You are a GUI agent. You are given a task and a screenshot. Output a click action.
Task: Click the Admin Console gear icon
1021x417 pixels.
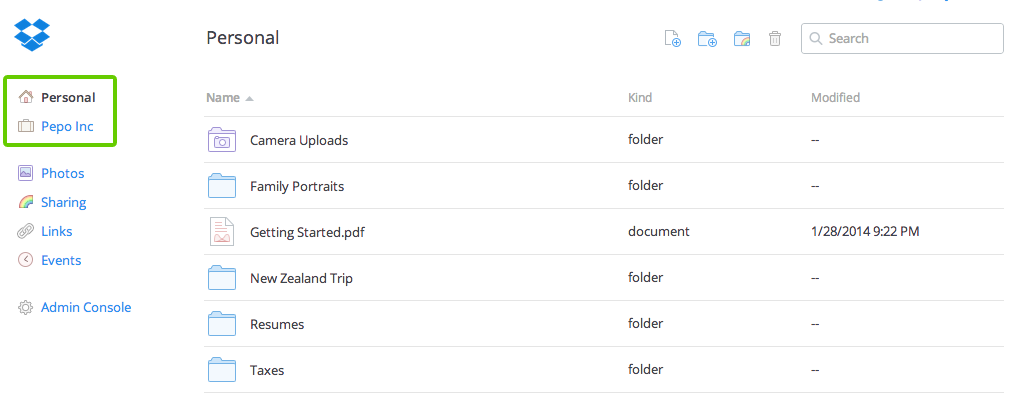pos(26,308)
